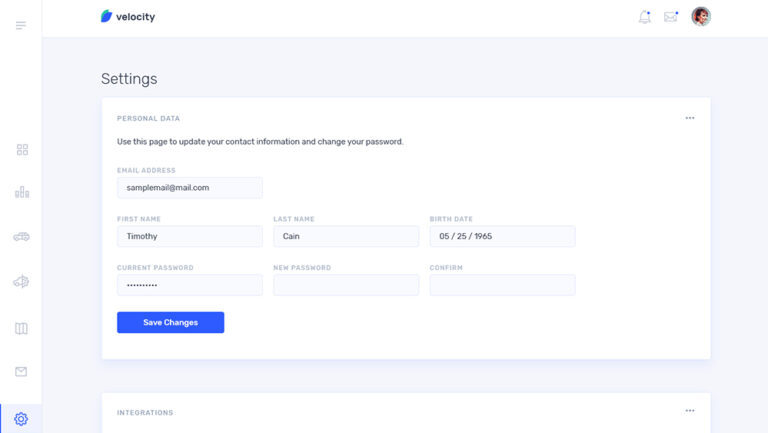Open notifications bell in the header

click(x=645, y=17)
